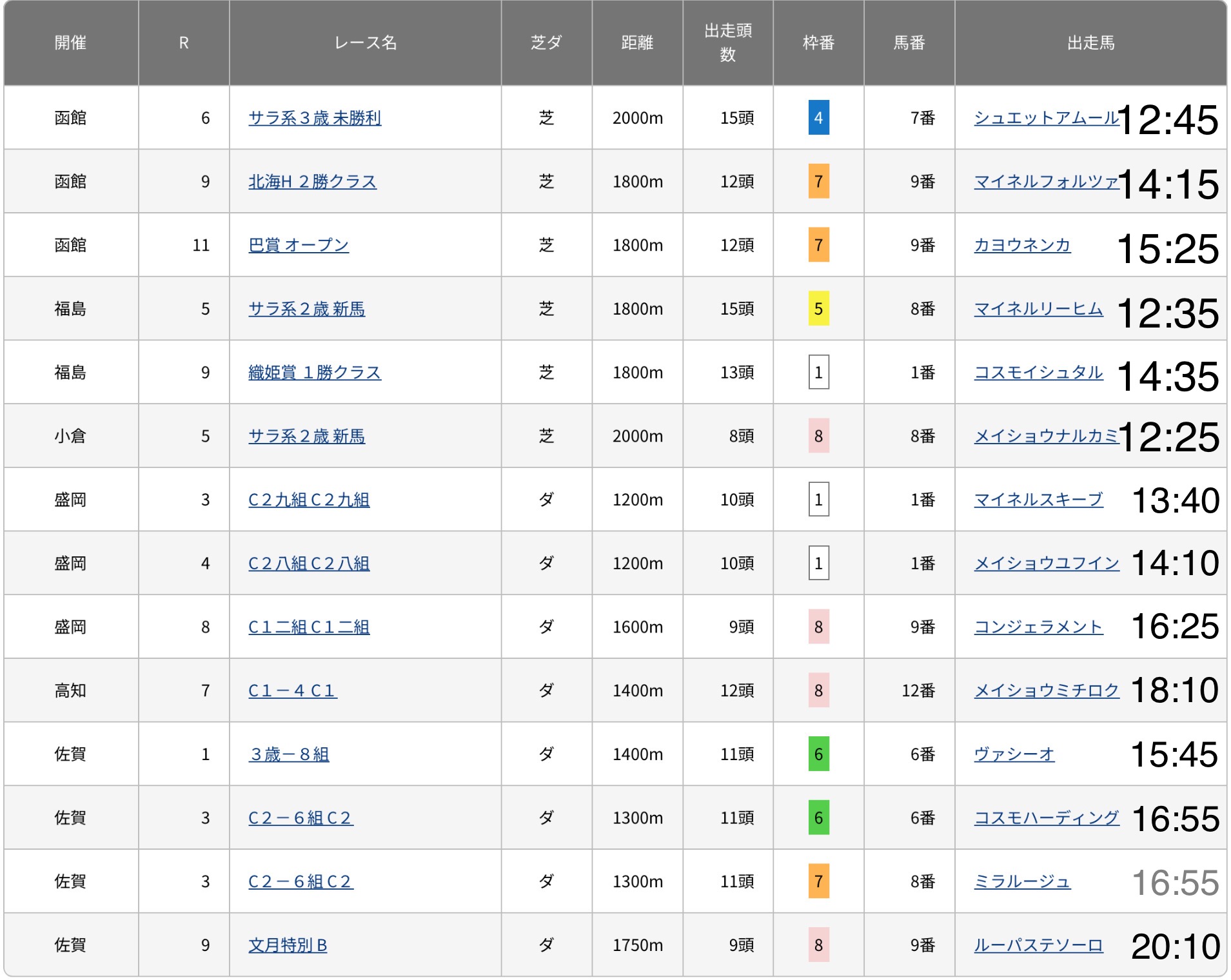Image resolution: width=1231 pixels, height=980 pixels.
Task: Click the green frame 6 badge for ヴァシーオ
Action: pyautogui.click(x=818, y=754)
